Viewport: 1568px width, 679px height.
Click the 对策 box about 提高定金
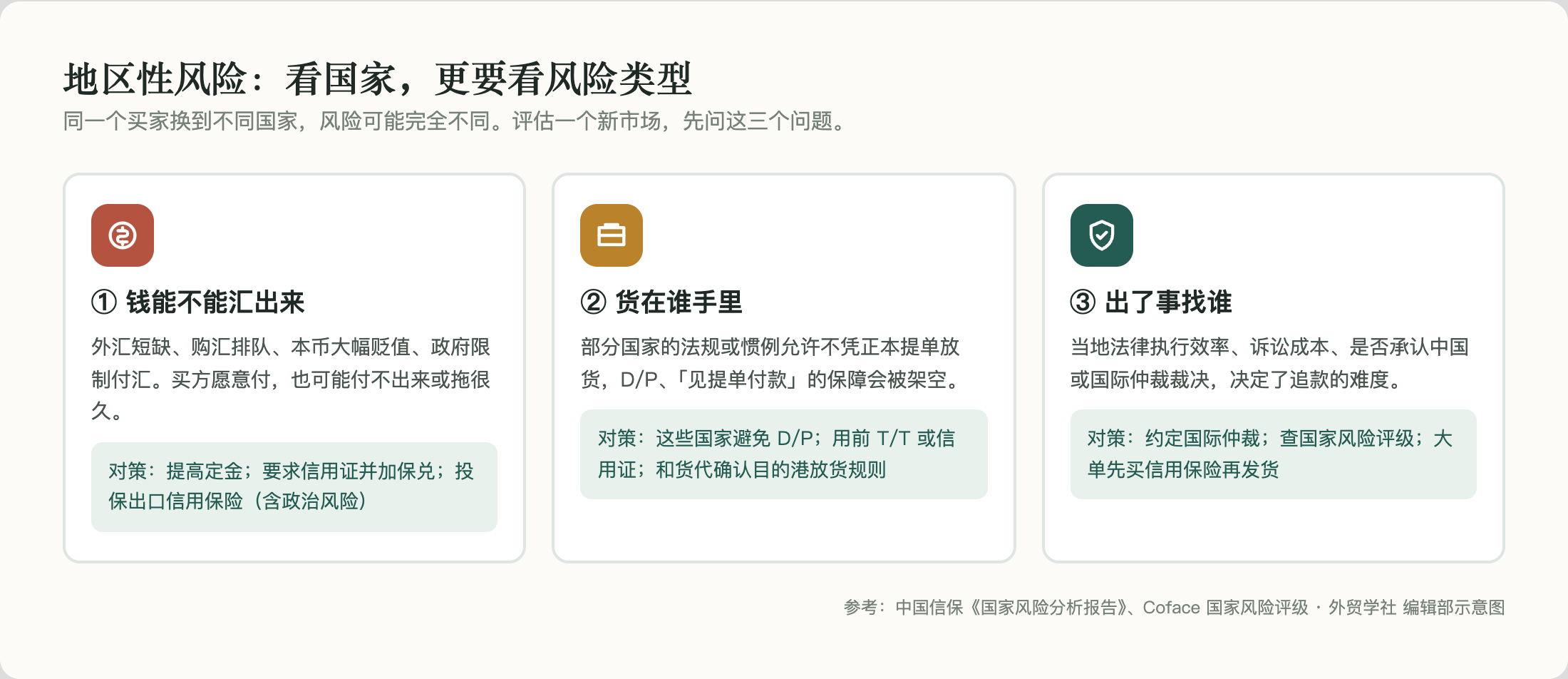pos(294,486)
